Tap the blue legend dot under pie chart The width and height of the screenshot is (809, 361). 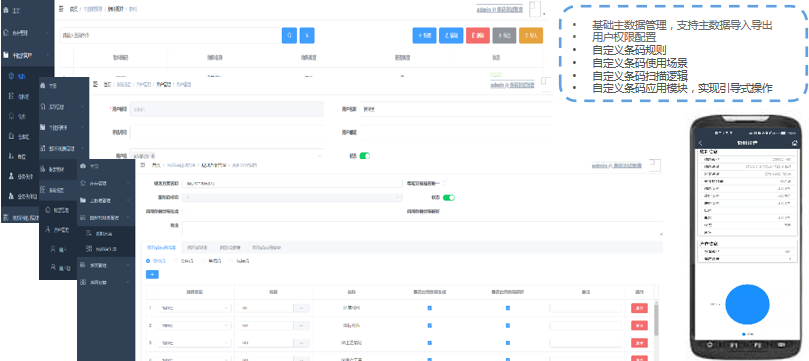tap(743, 334)
